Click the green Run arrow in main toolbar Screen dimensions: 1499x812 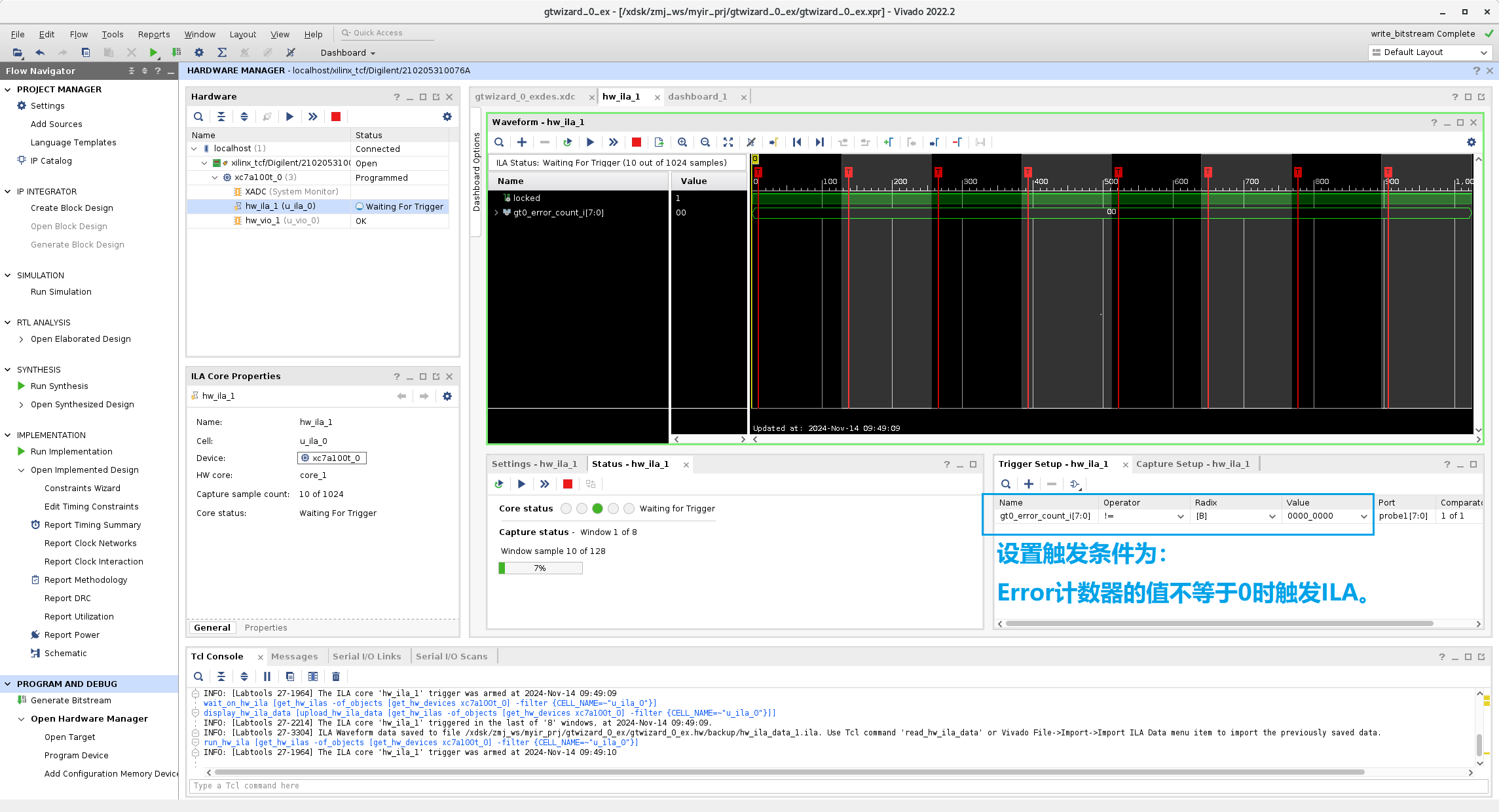pyautogui.click(x=153, y=52)
